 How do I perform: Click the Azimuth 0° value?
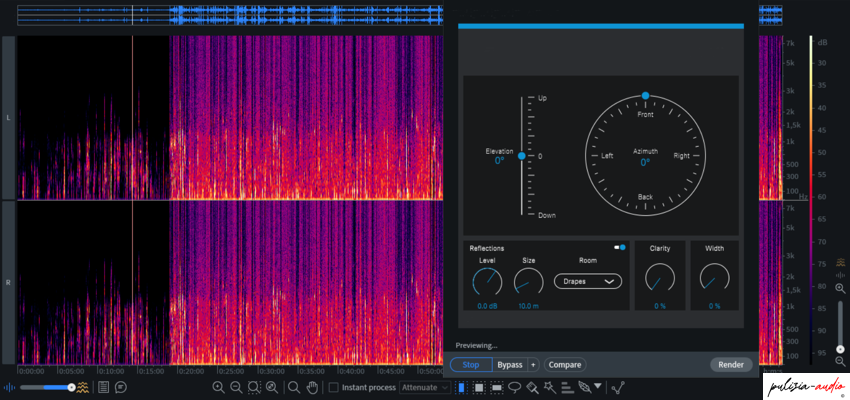tap(645, 162)
